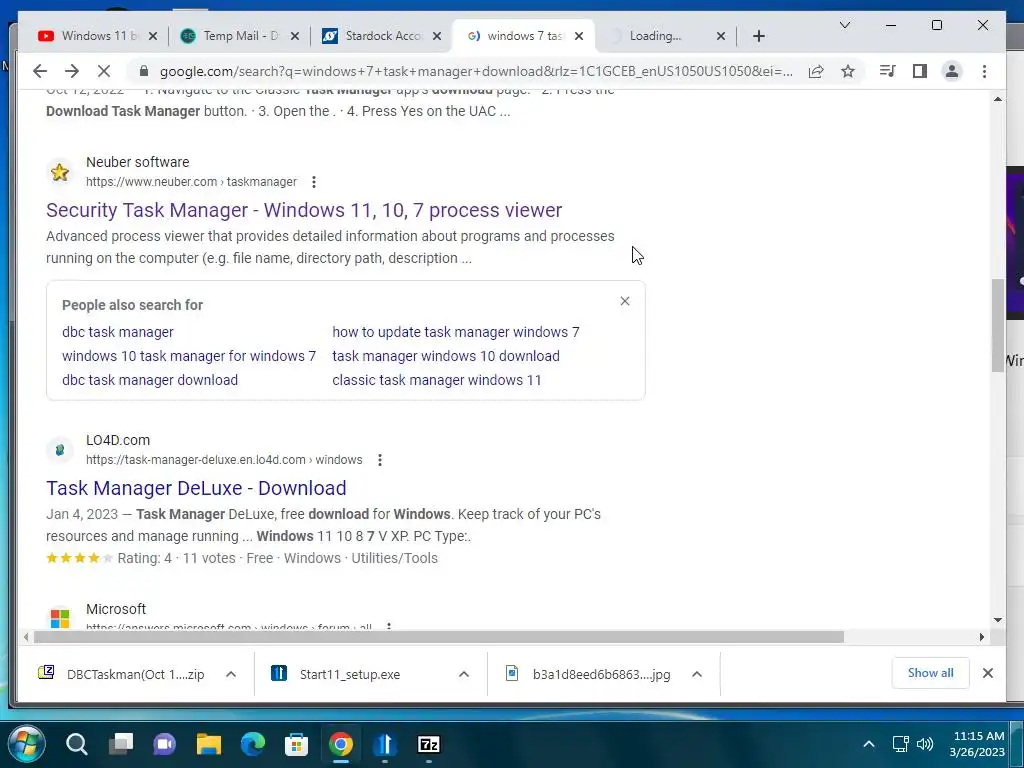Close the Stardock Account tab
Screen dimensions: 1024x768
[x=437, y=36]
